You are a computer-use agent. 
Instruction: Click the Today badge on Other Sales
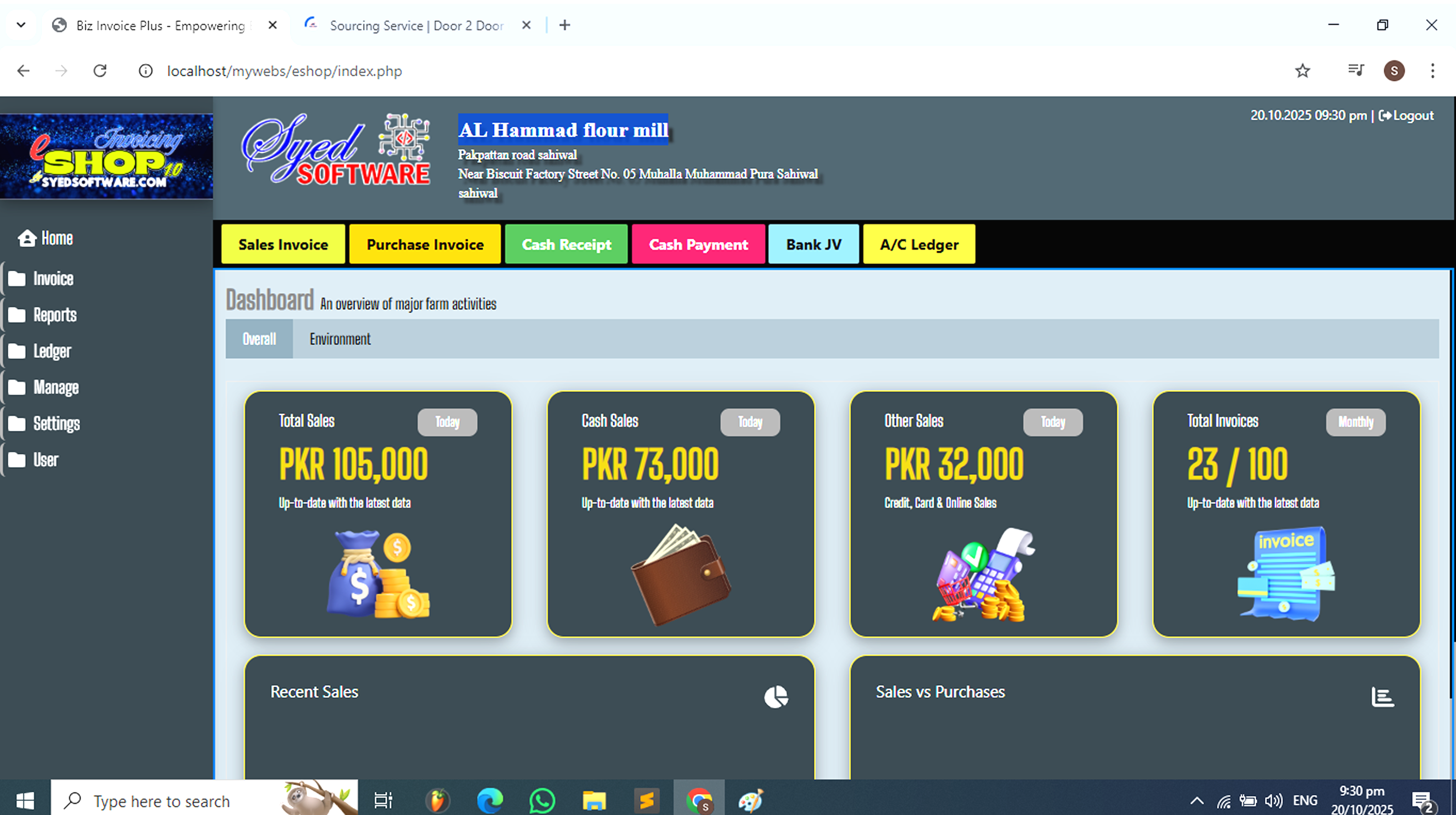(x=1053, y=422)
